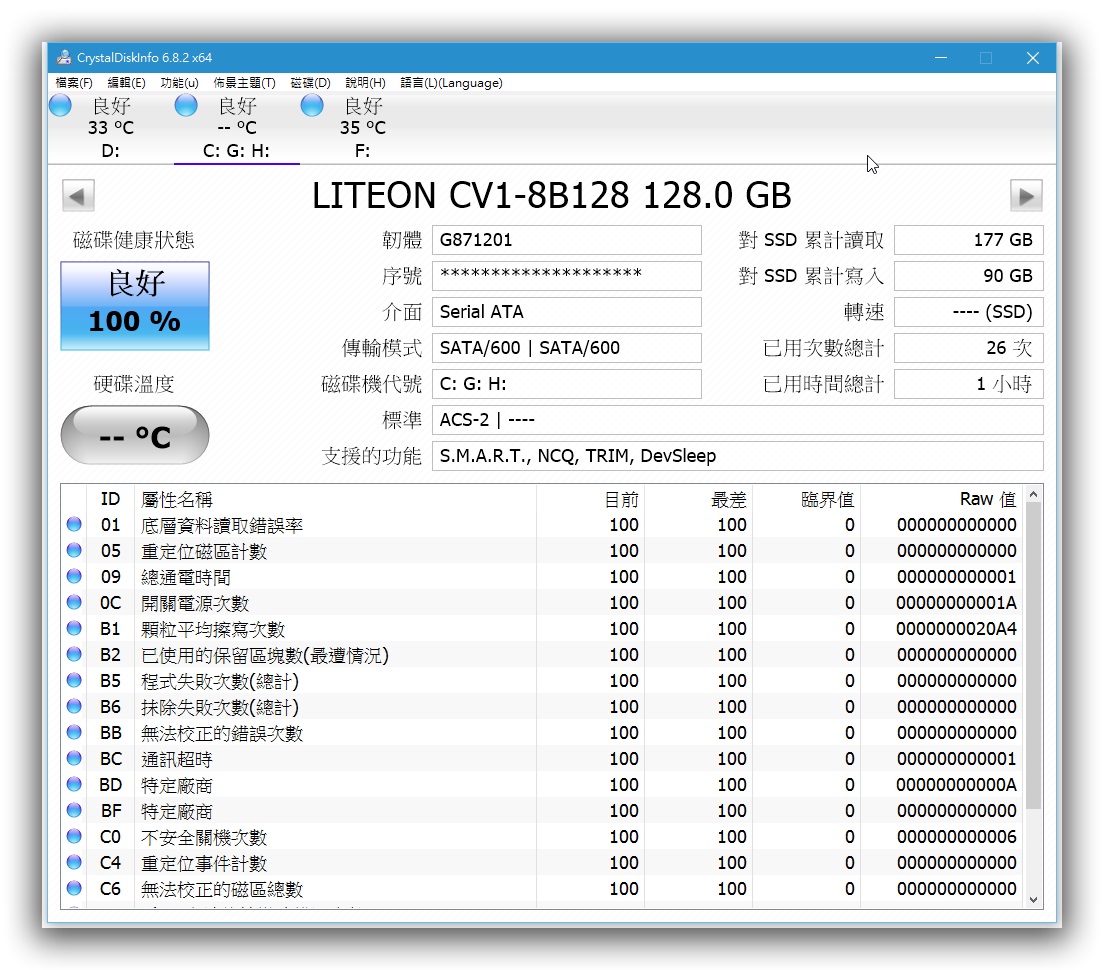Select row 總通電時間
The width and height of the screenshot is (1104, 970).
tap(543, 577)
